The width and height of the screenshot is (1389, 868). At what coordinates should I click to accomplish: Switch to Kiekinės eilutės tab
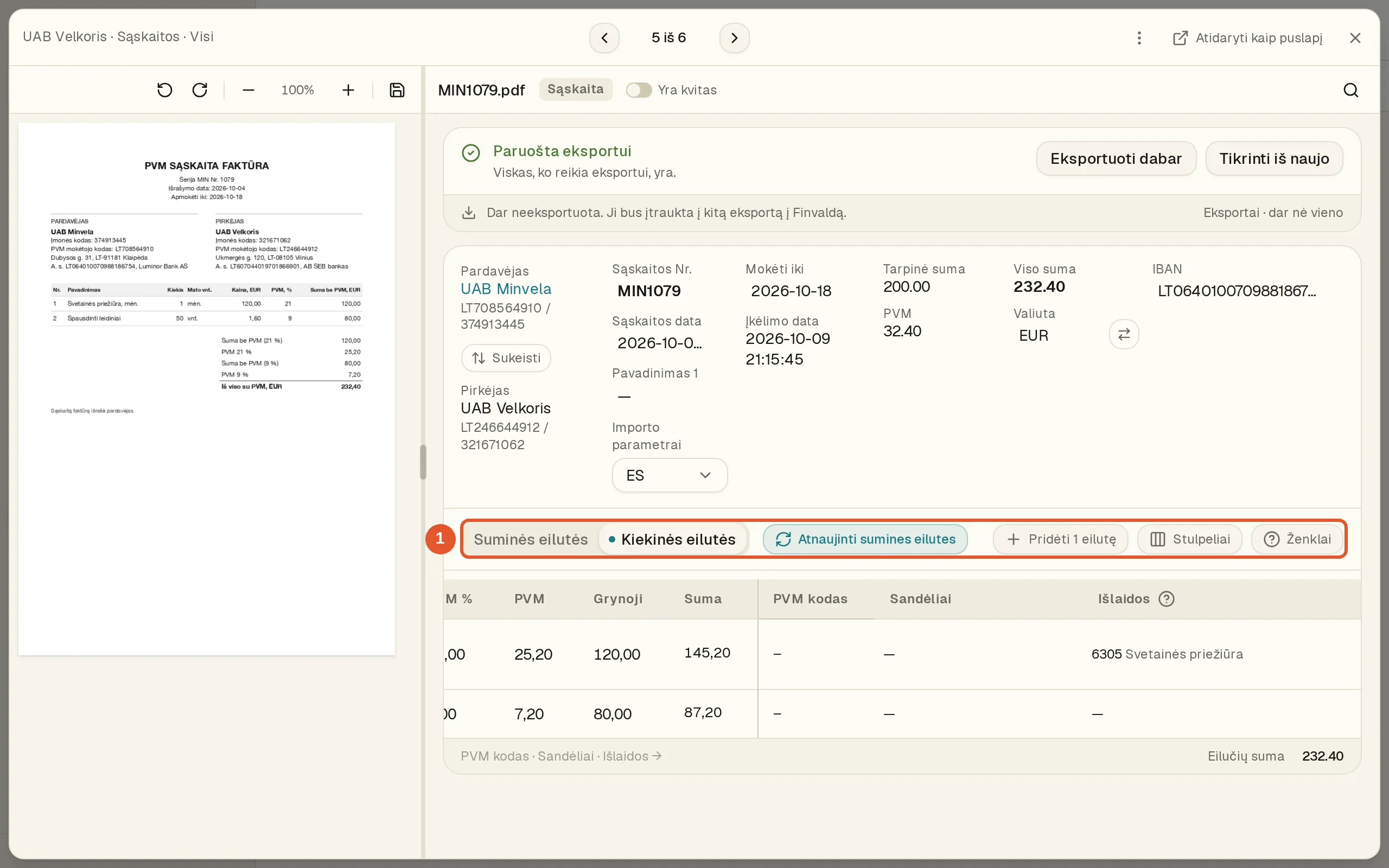click(672, 539)
